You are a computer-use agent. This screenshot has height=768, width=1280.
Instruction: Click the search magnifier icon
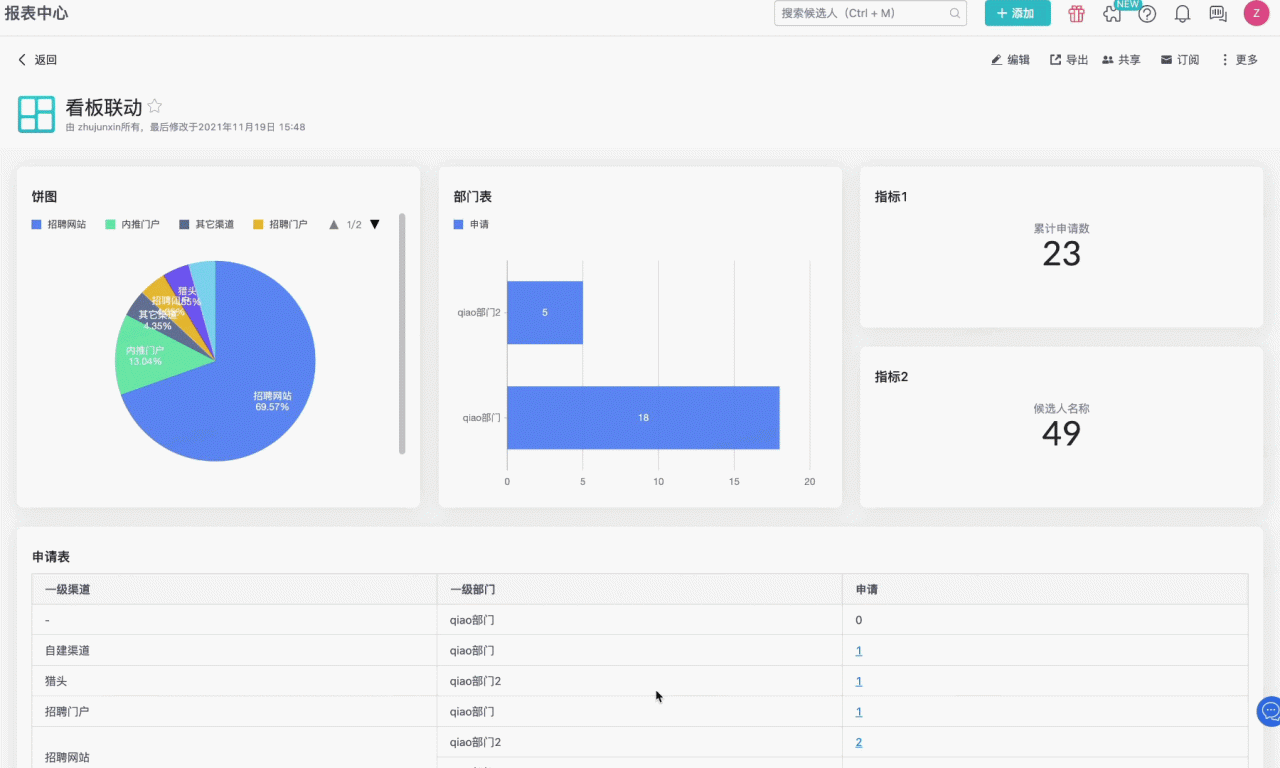pos(955,13)
